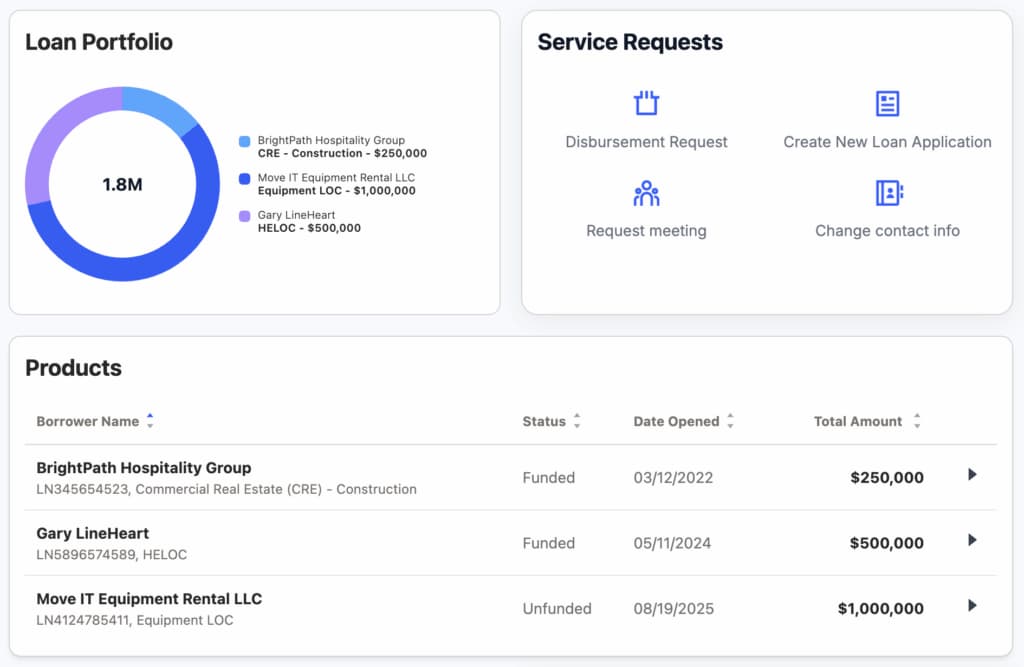This screenshot has height=667, width=1024.
Task: Click $500,000 amount in table
Action: [886, 543]
